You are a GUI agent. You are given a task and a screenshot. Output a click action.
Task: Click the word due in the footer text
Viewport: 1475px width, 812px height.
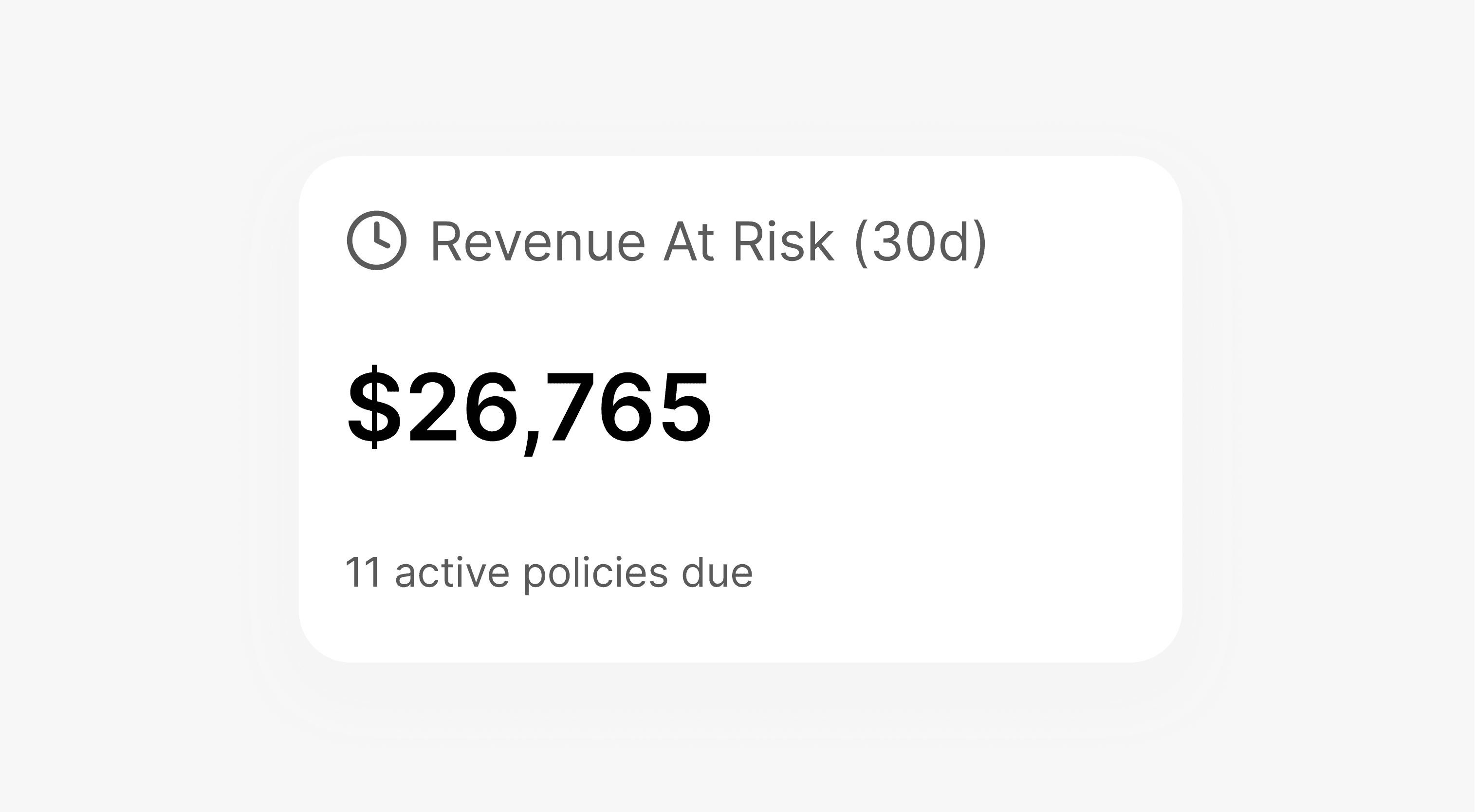coord(717,572)
